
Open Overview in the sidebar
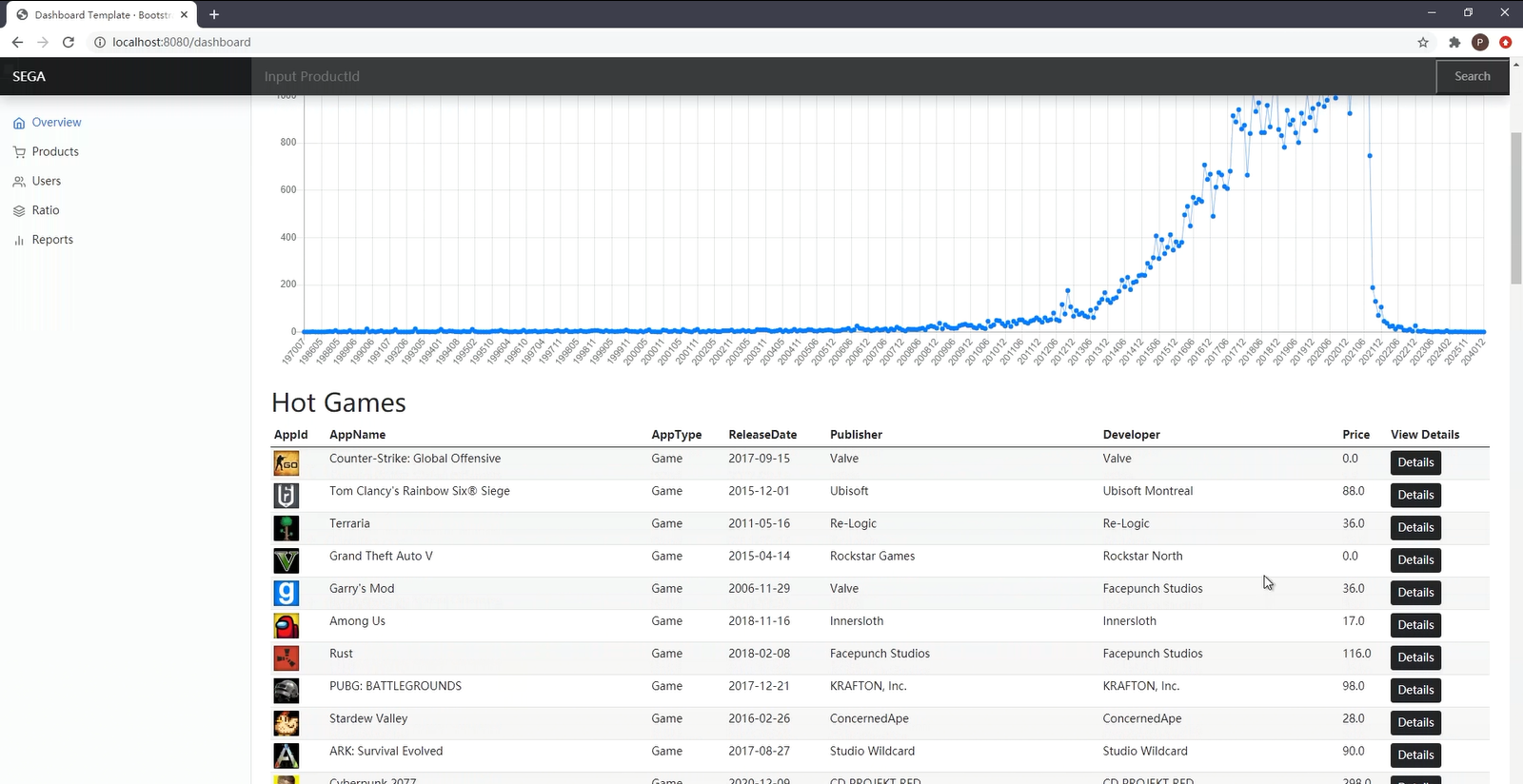click(56, 123)
